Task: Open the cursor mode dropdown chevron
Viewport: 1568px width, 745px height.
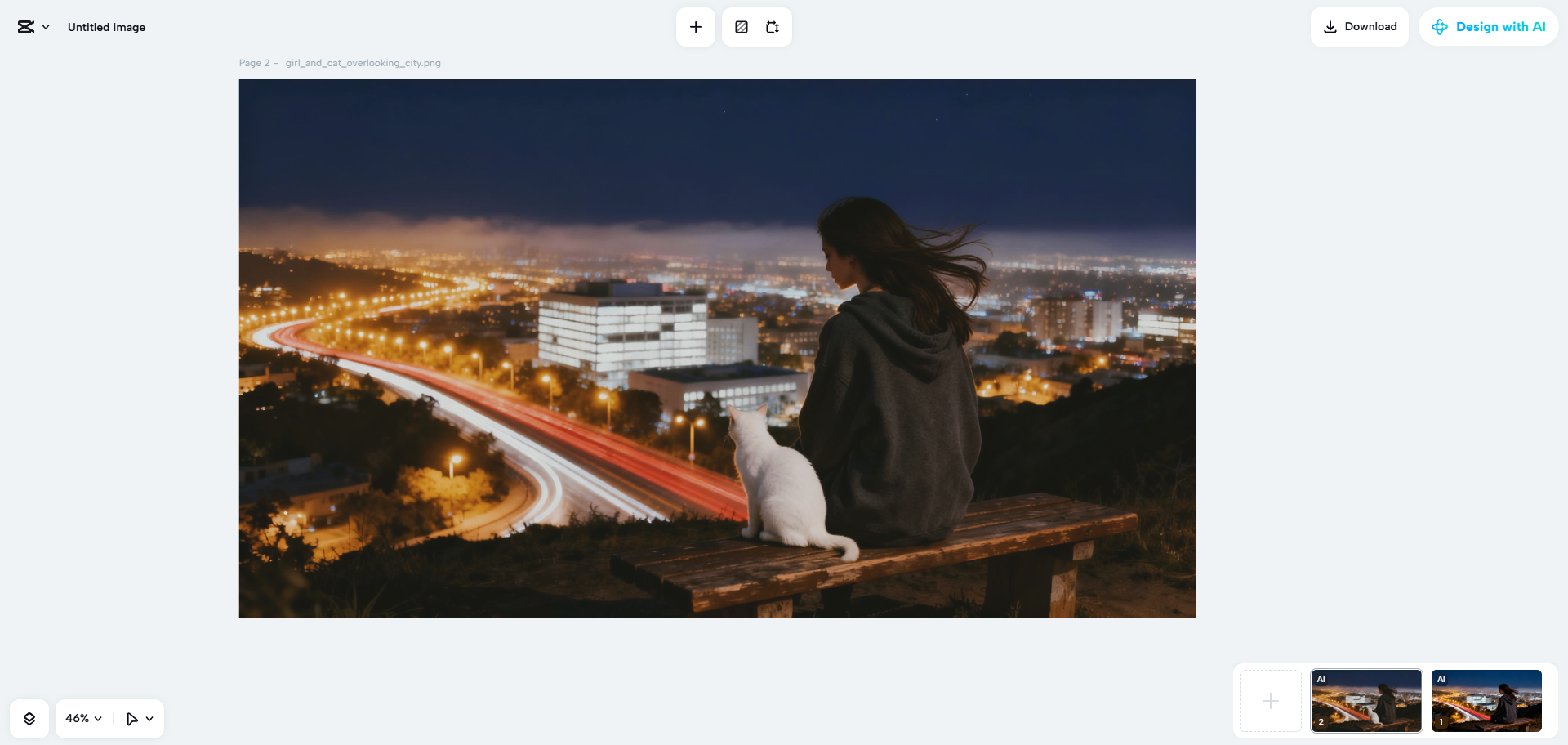Action: click(x=149, y=718)
